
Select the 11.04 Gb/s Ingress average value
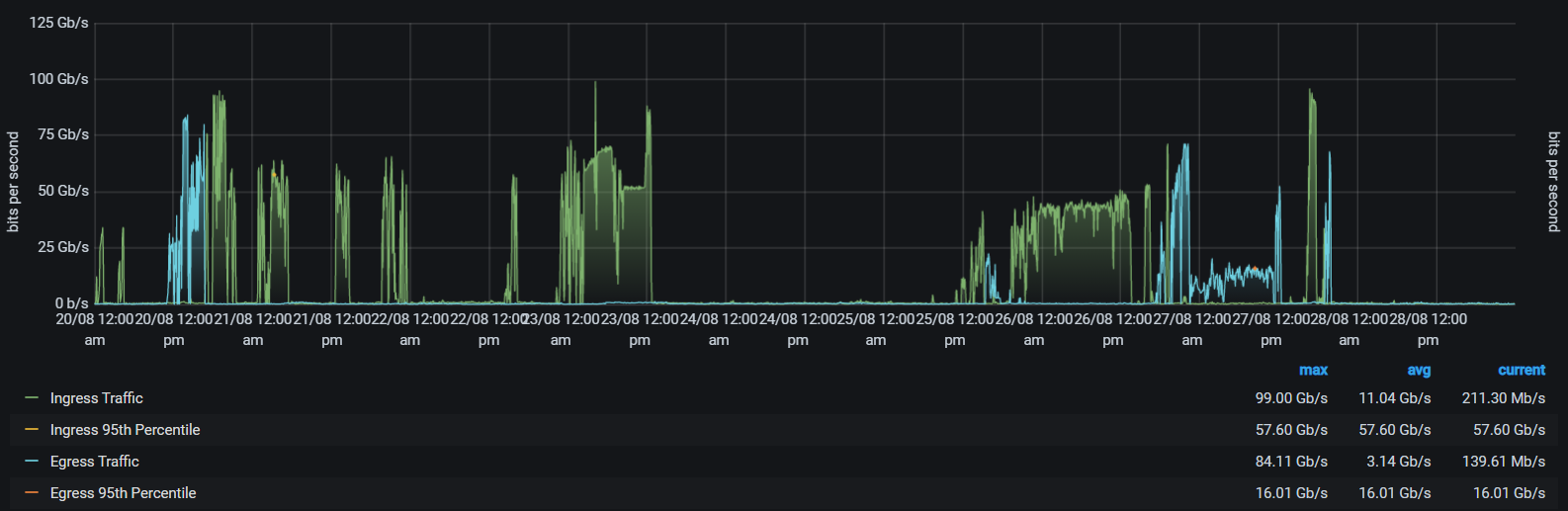(1394, 398)
